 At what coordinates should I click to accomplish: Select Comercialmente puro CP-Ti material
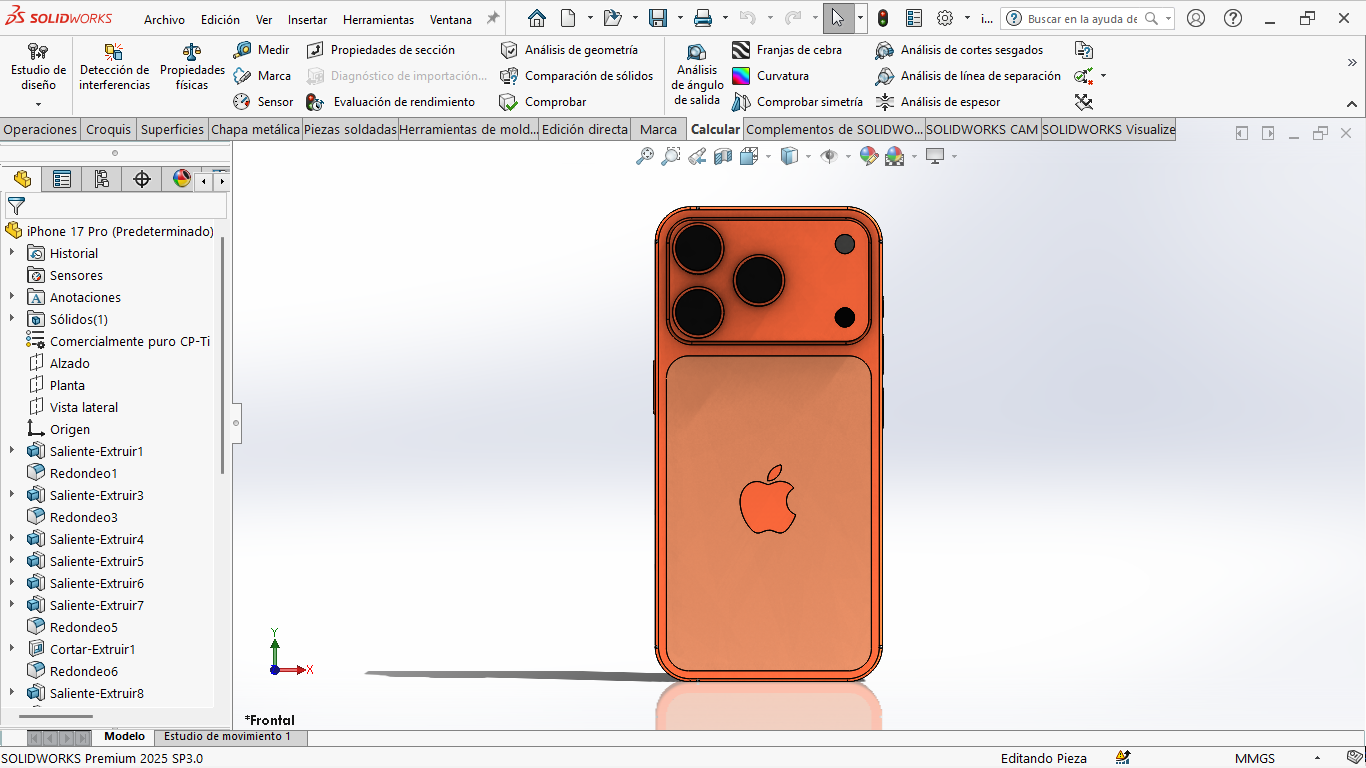pos(130,341)
